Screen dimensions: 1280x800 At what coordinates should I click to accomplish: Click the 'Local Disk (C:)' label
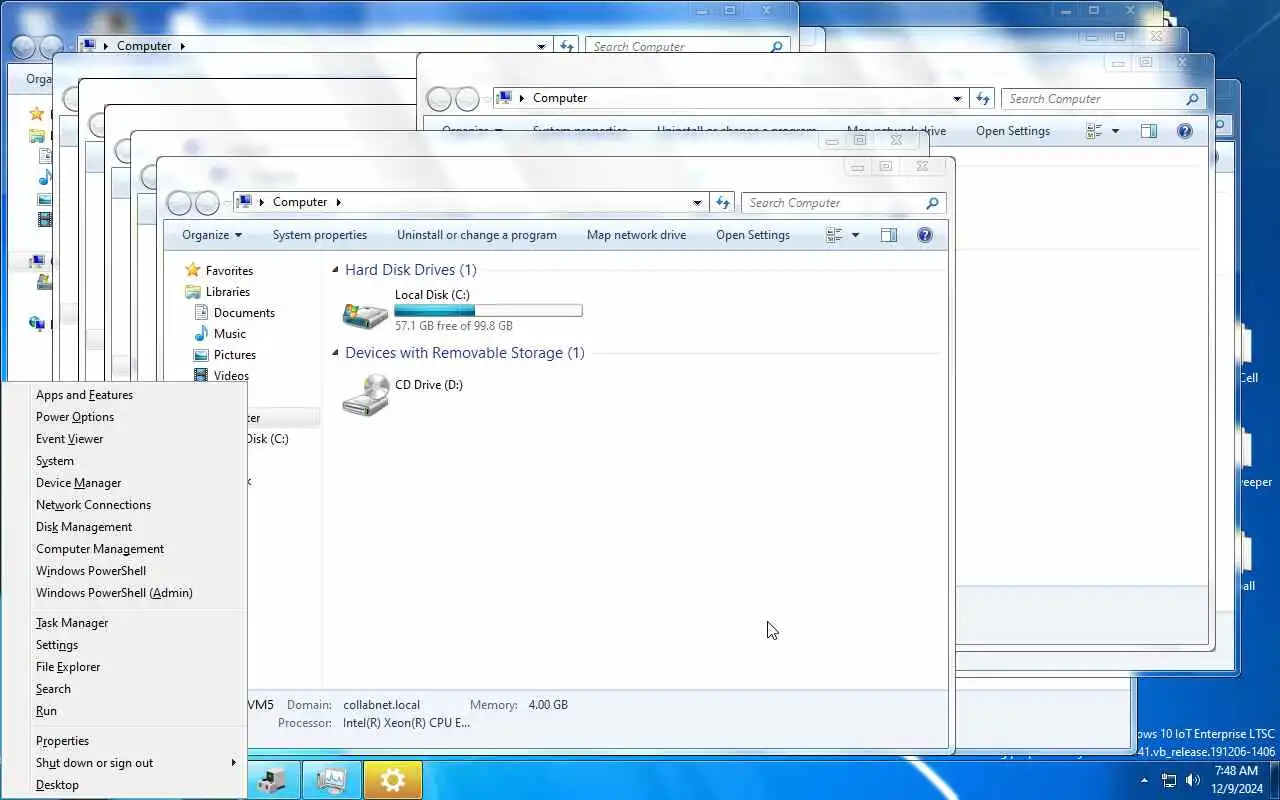click(432, 295)
